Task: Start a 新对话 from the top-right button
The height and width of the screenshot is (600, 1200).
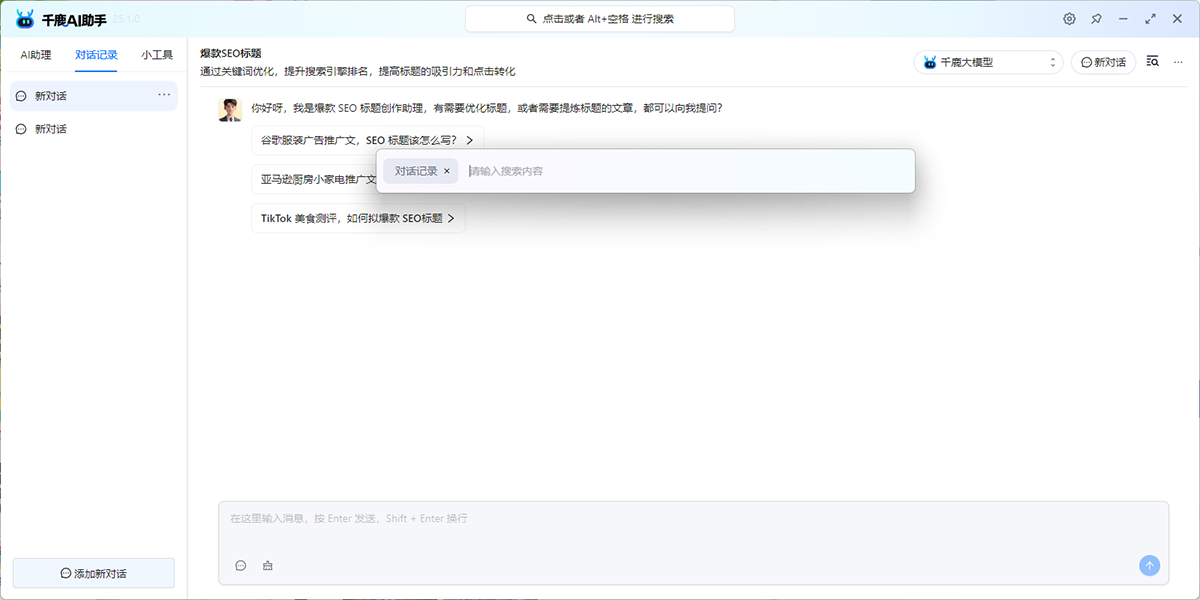Action: coord(1103,61)
